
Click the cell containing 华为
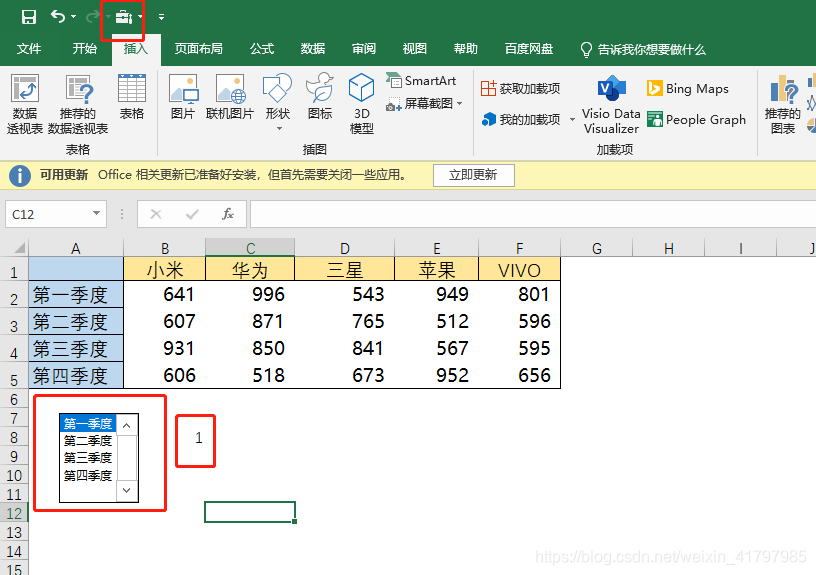[250, 270]
